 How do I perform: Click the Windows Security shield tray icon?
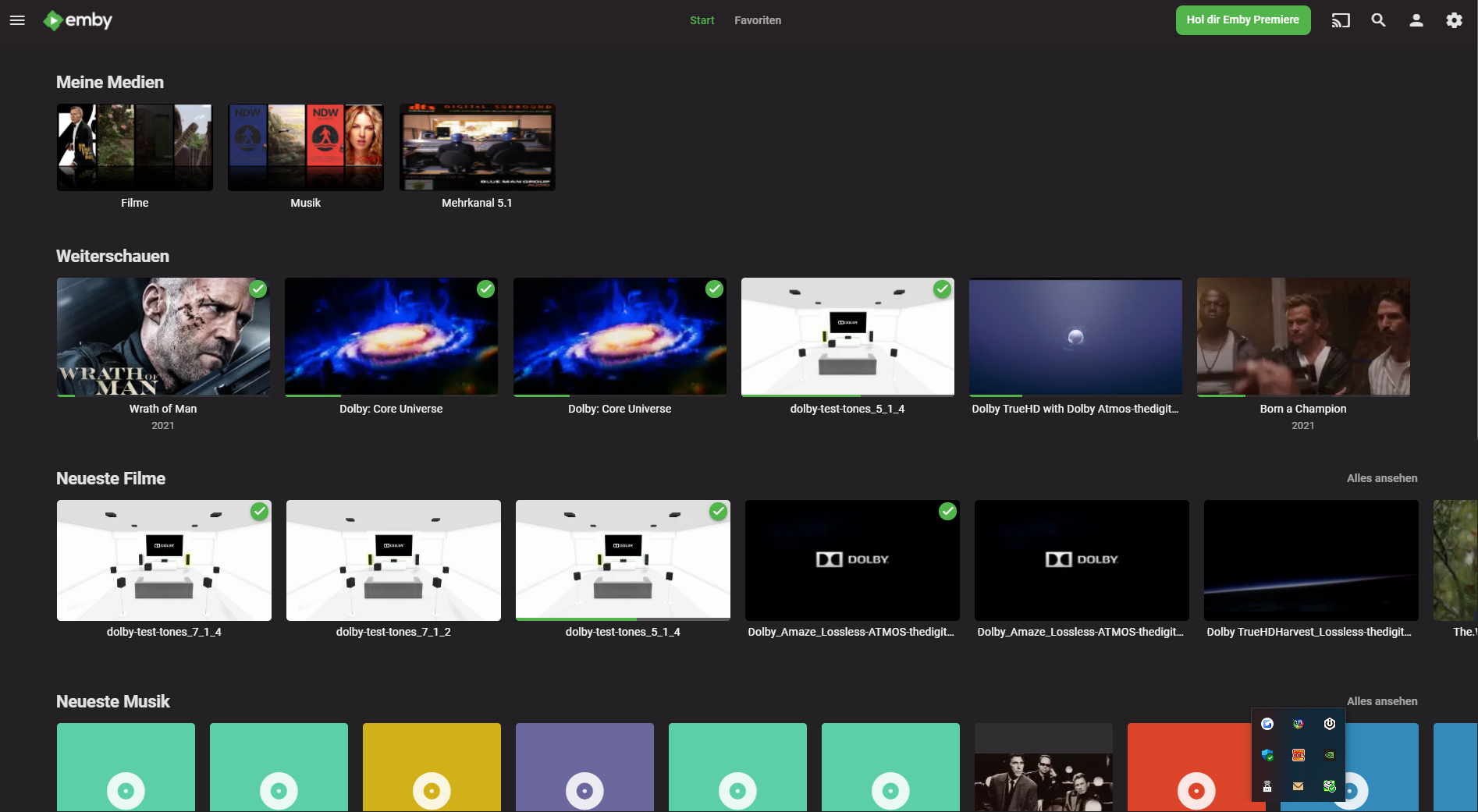point(1267,755)
